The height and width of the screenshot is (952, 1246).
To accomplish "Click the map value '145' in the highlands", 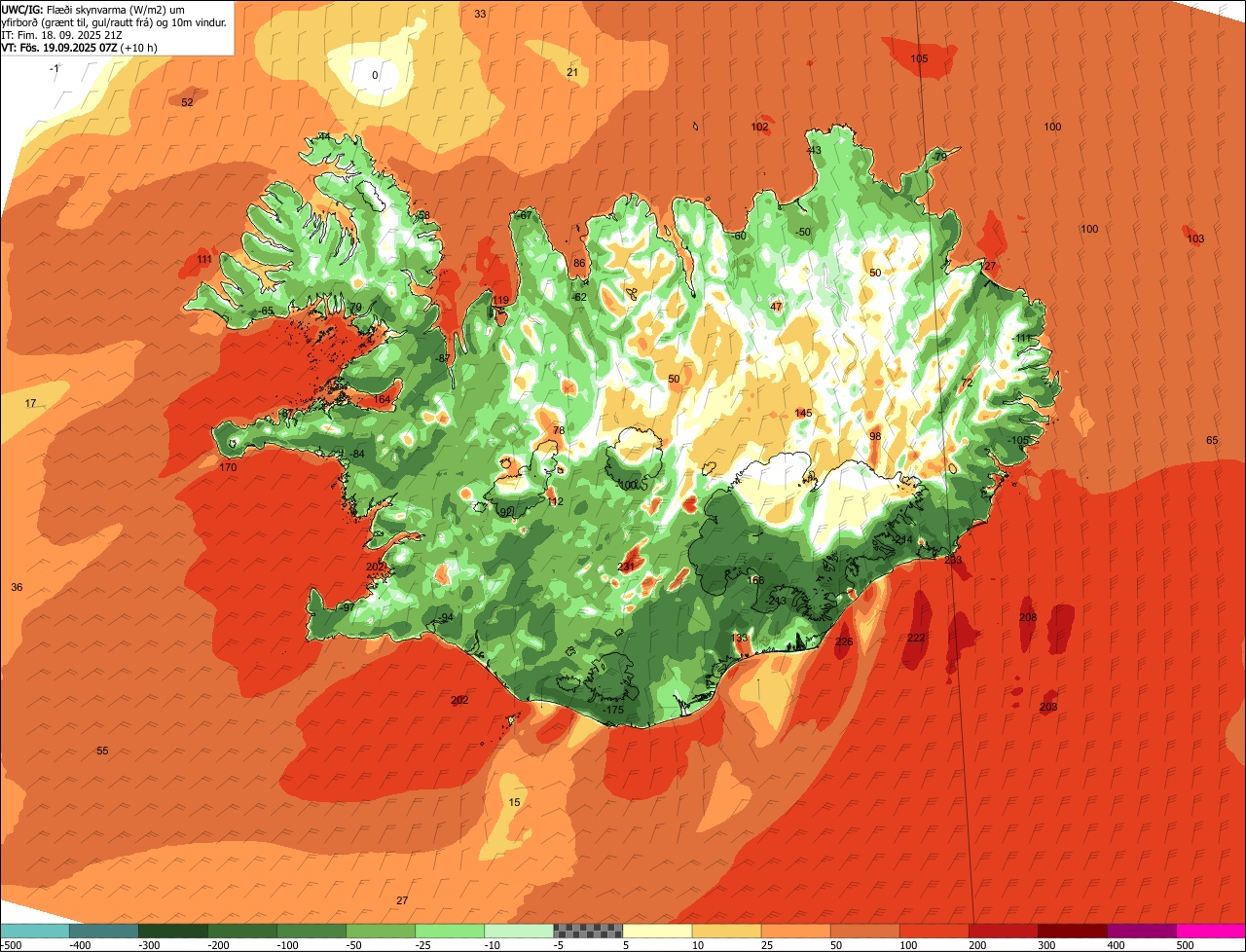I will click(x=803, y=413).
